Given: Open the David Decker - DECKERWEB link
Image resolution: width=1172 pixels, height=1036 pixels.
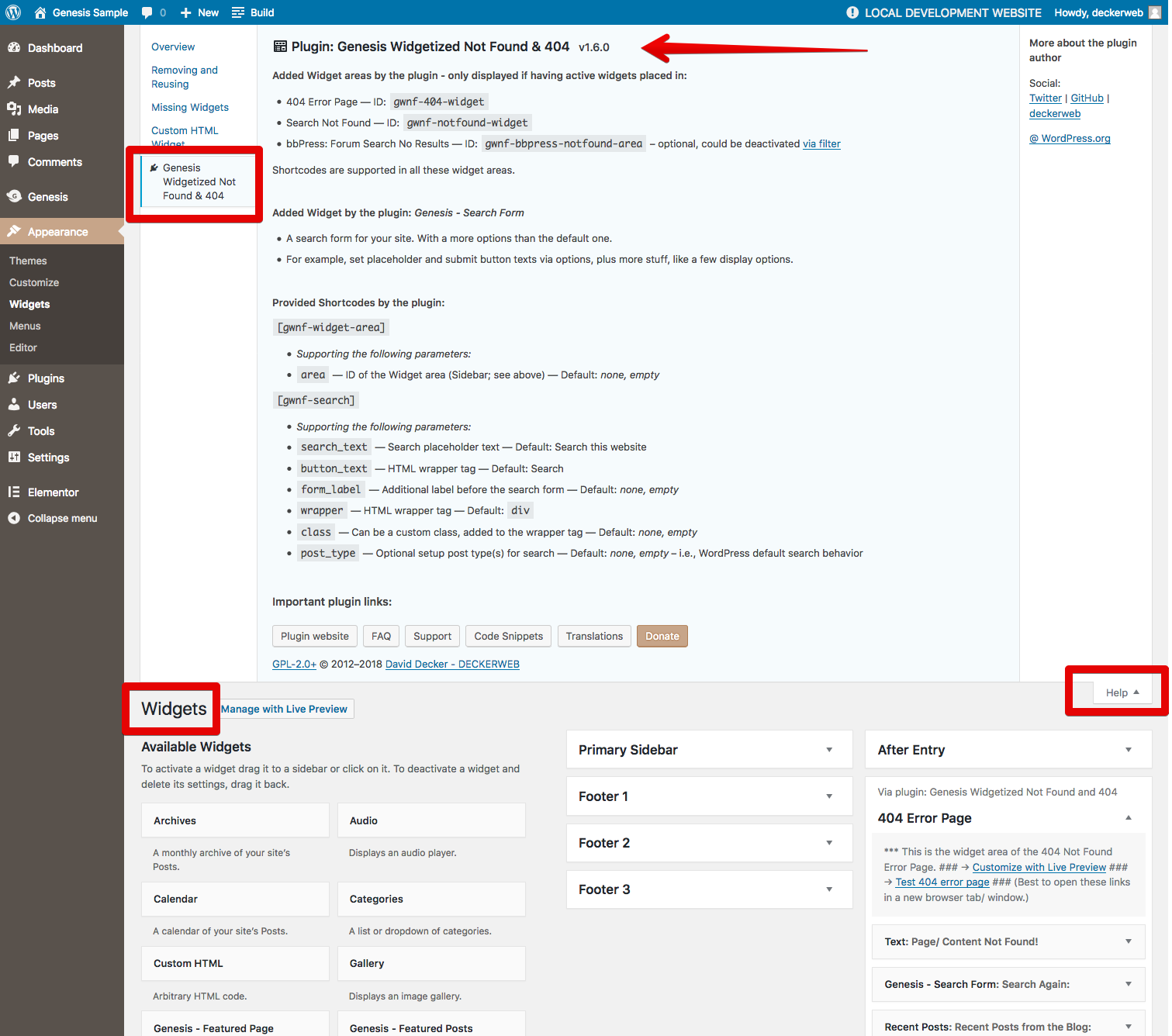Looking at the screenshot, I should click(452, 664).
